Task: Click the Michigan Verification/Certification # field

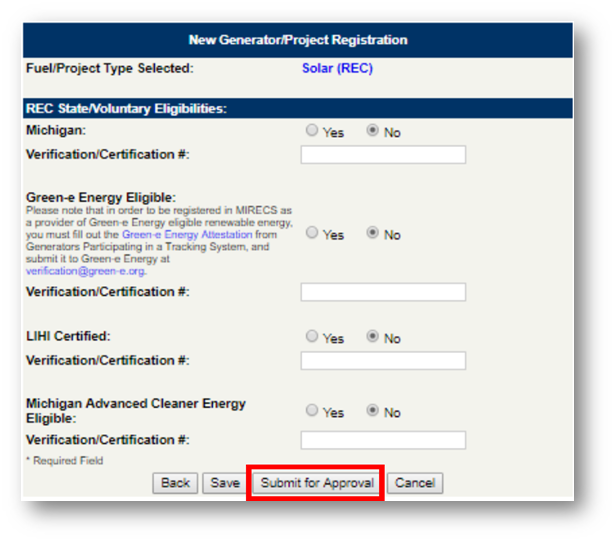Action: [383, 154]
